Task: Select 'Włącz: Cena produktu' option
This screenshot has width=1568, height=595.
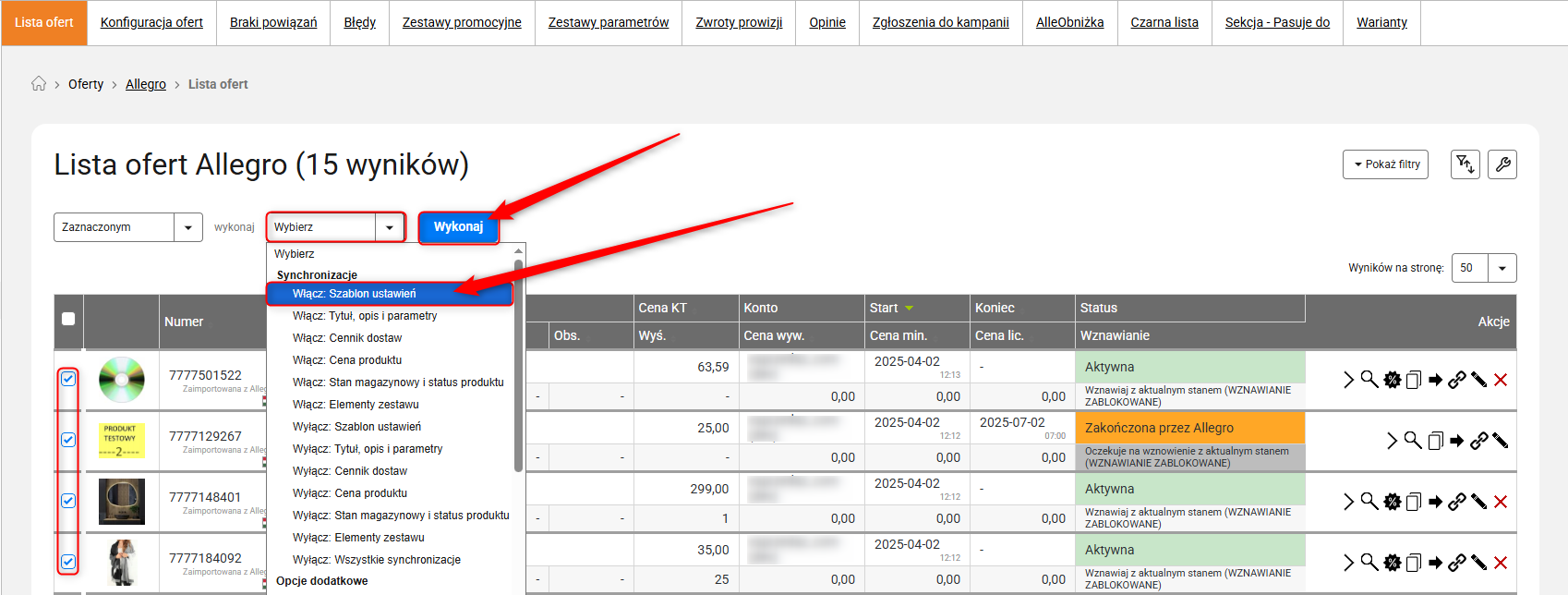Action: (x=390, y=360)
